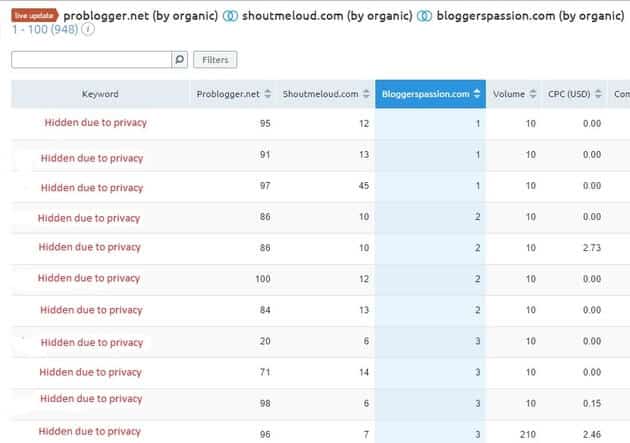Screen dimensions: 630x443
Task: Click the intersection icon before bloggerspassion.com
Action: pyautogui.click(x=424, y=16)
